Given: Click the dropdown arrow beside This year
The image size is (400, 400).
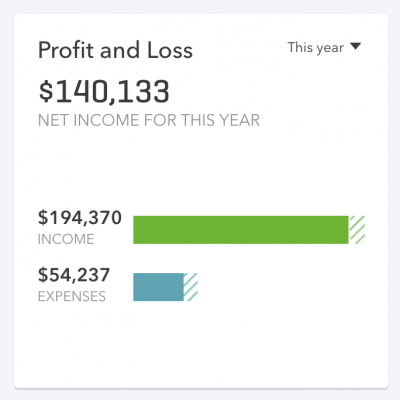Looking at the screenshot, I should [356, 46].
